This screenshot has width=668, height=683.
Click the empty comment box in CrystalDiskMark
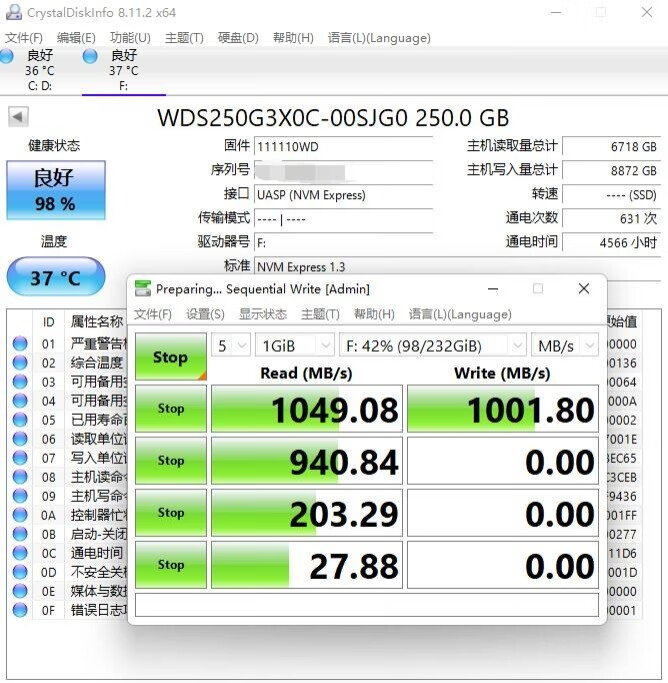[367, 605]
